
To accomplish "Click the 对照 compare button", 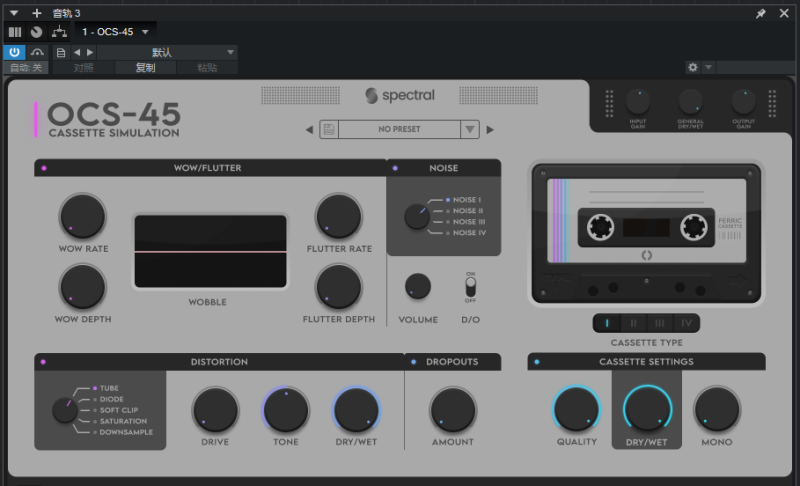I will pyautogui.click(x=84, y=67).
